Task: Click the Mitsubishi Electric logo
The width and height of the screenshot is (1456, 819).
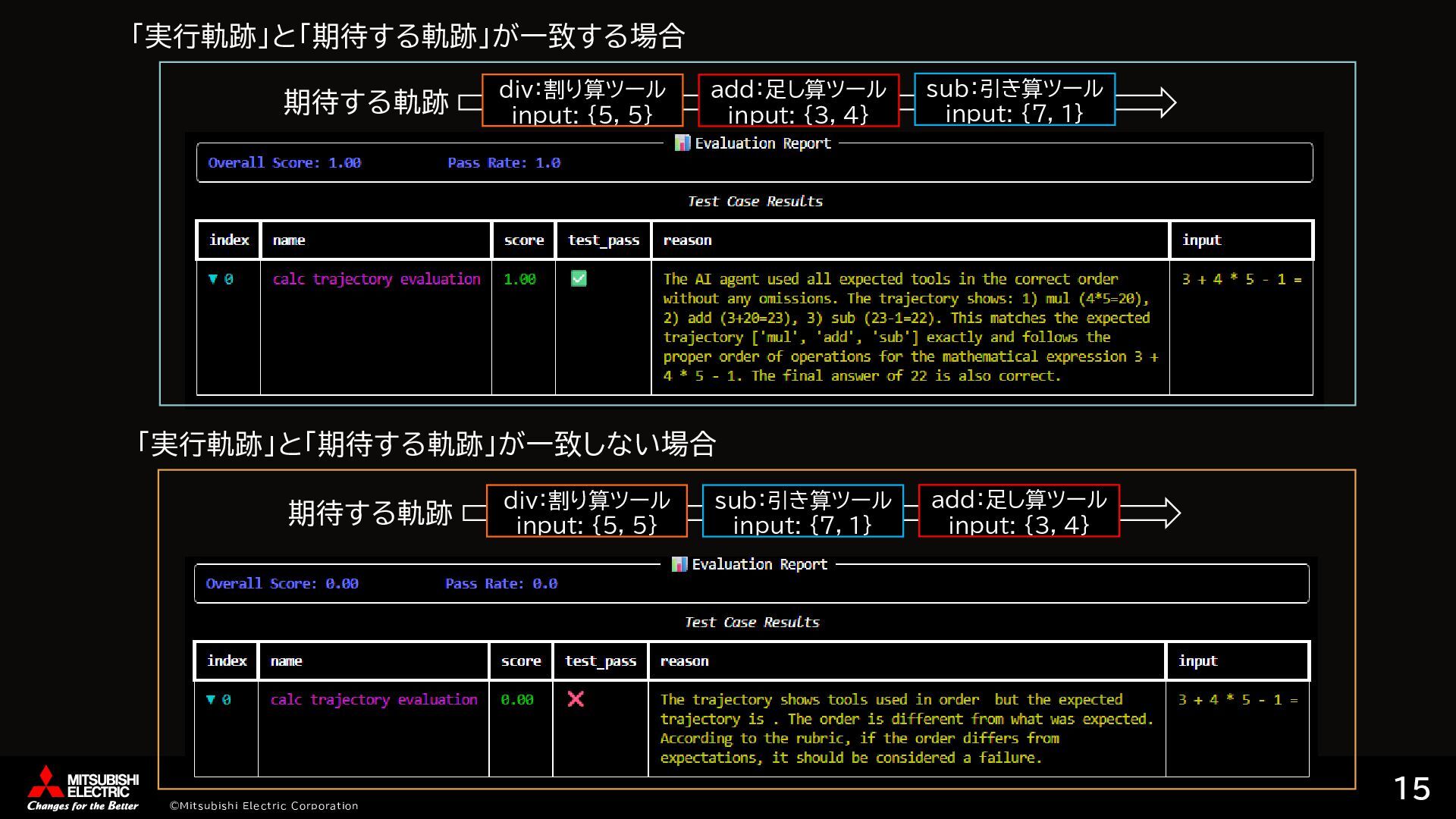Action: [x=83, y=787]
